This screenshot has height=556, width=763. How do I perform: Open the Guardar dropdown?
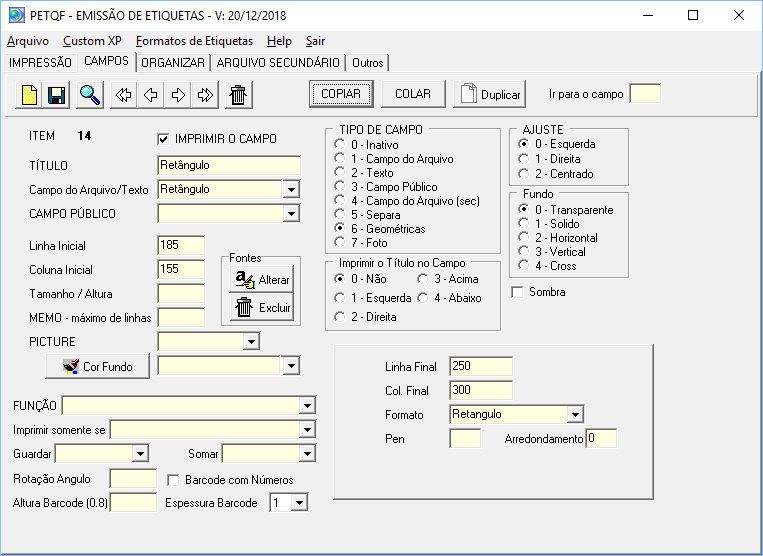pyautogui.click(x=140, y=453)
